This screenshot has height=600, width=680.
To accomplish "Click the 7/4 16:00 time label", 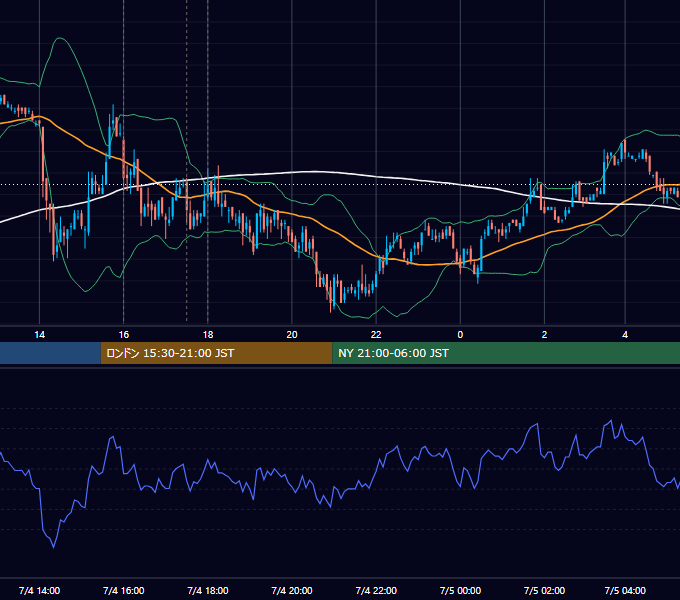I will click(124, 590).
